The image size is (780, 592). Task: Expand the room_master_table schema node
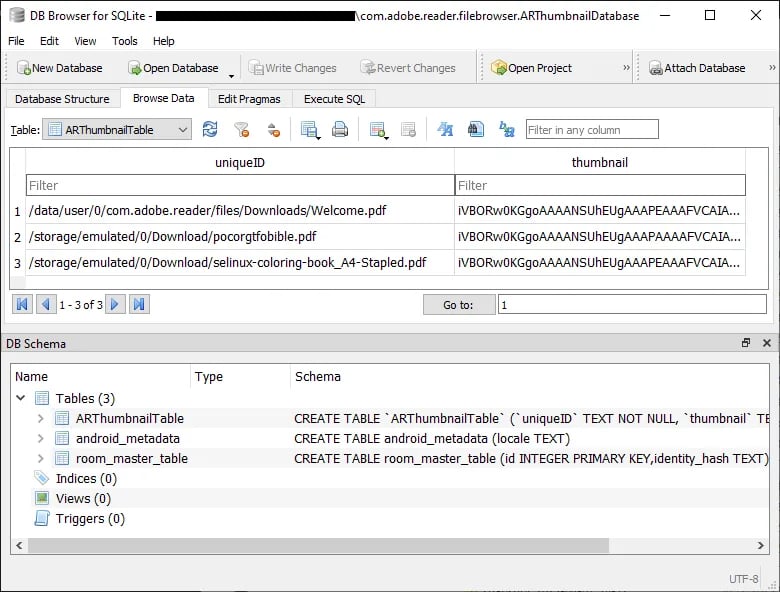click(x=41, y=458)
